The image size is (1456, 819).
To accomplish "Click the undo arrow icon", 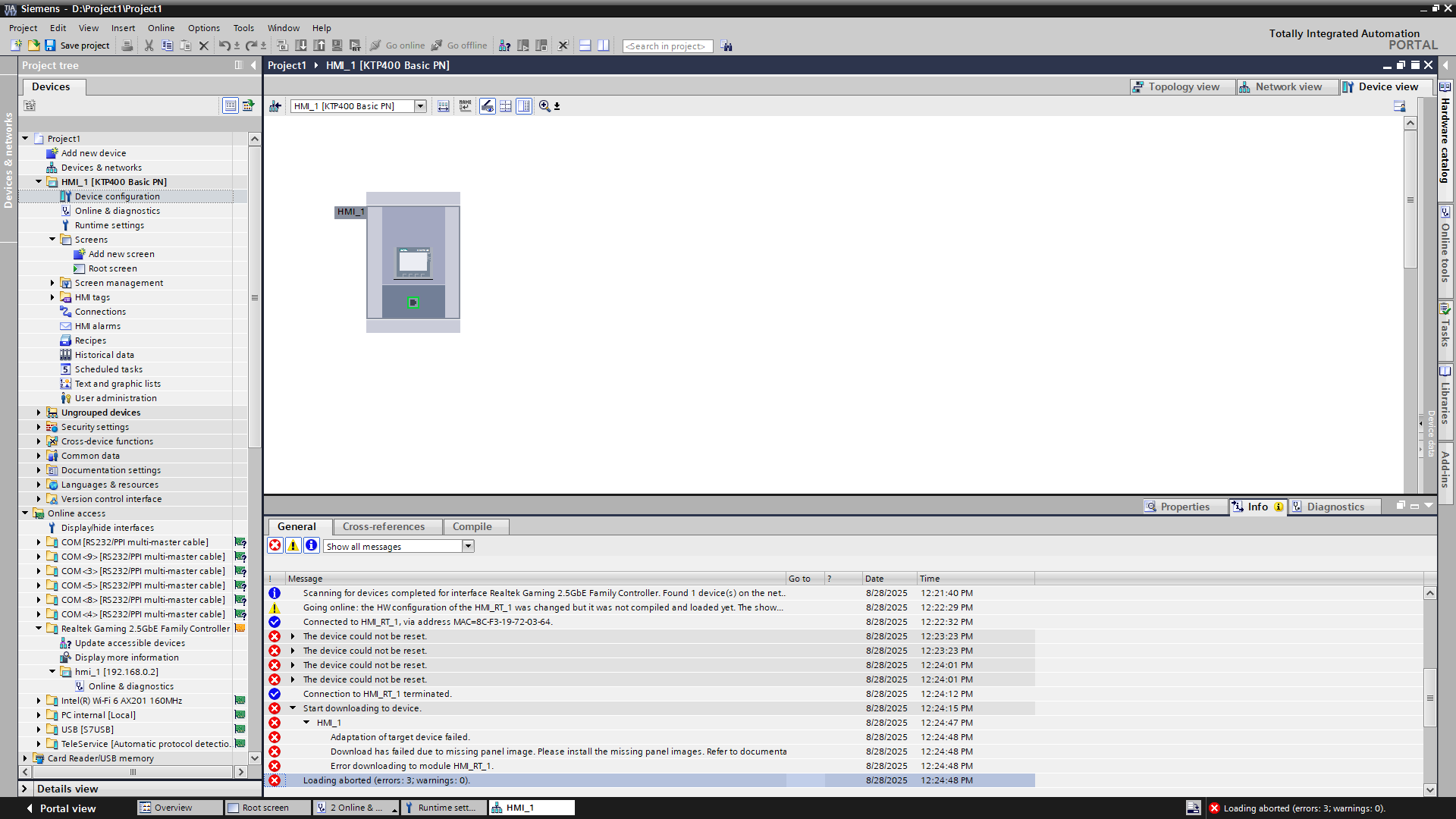I will 224,45.
